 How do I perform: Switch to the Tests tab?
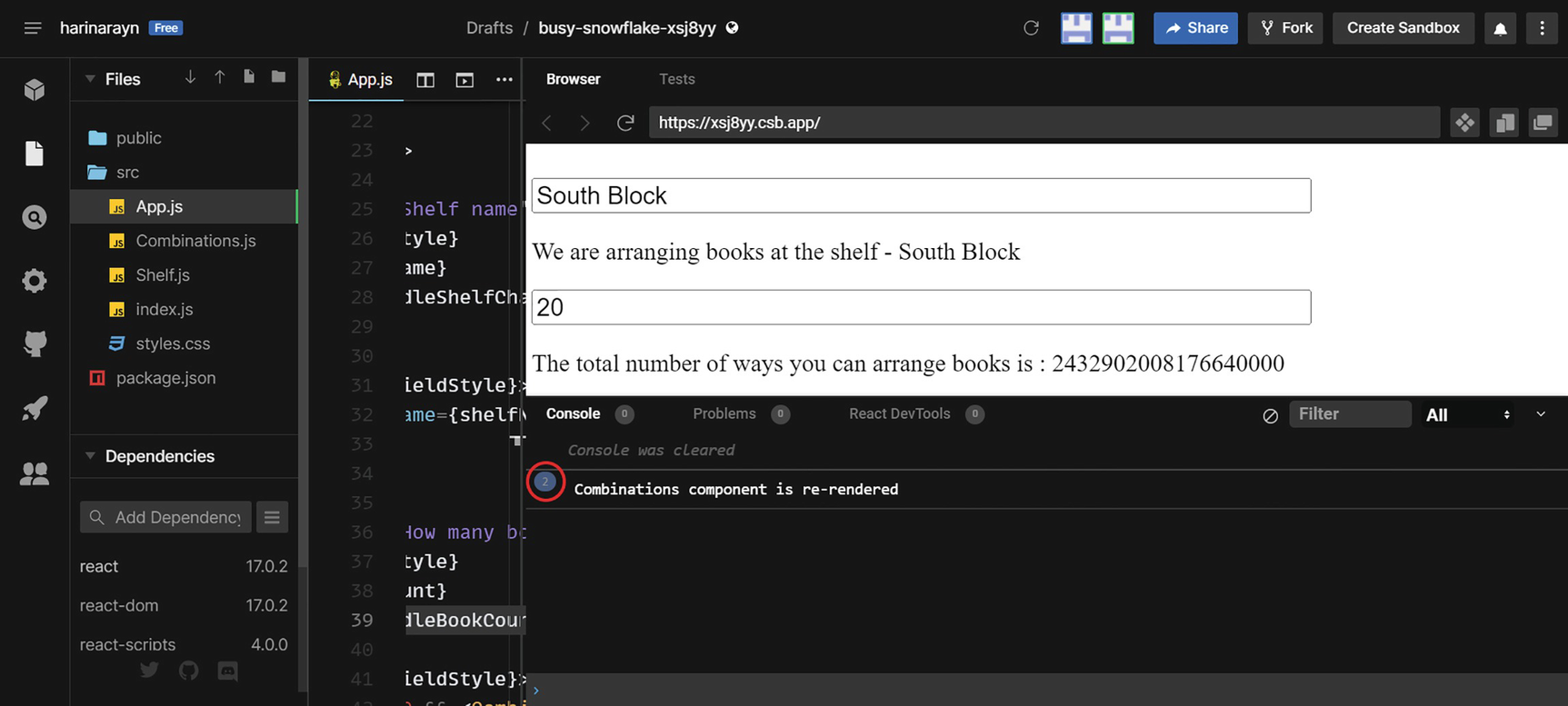pos(676,79)
